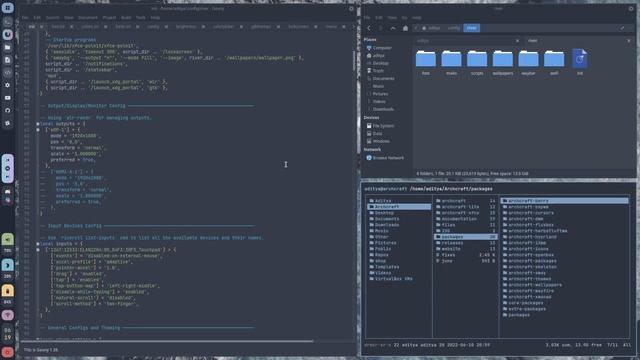This screenshot has width=640, height=360.
Task: Select Trash in Thunar Places sidebar
Action: click(x=376, y=71)
